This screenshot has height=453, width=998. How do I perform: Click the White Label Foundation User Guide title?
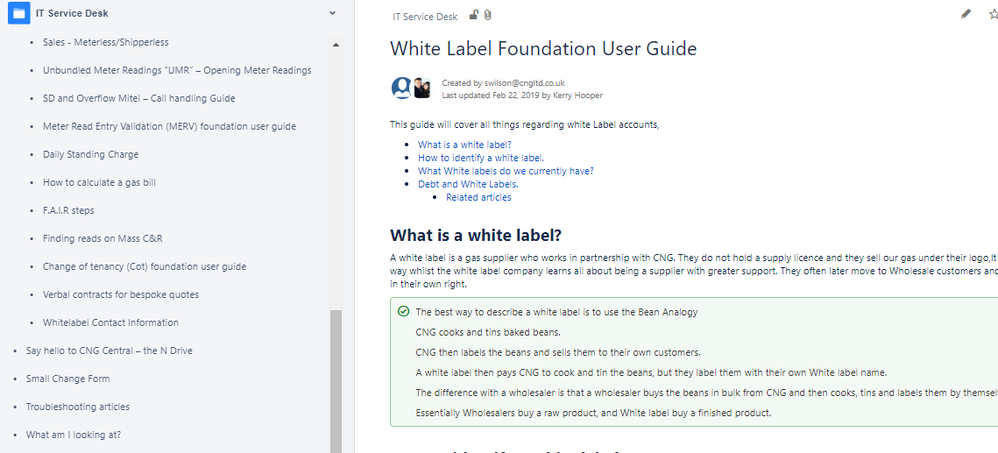(x=544, y=48)
